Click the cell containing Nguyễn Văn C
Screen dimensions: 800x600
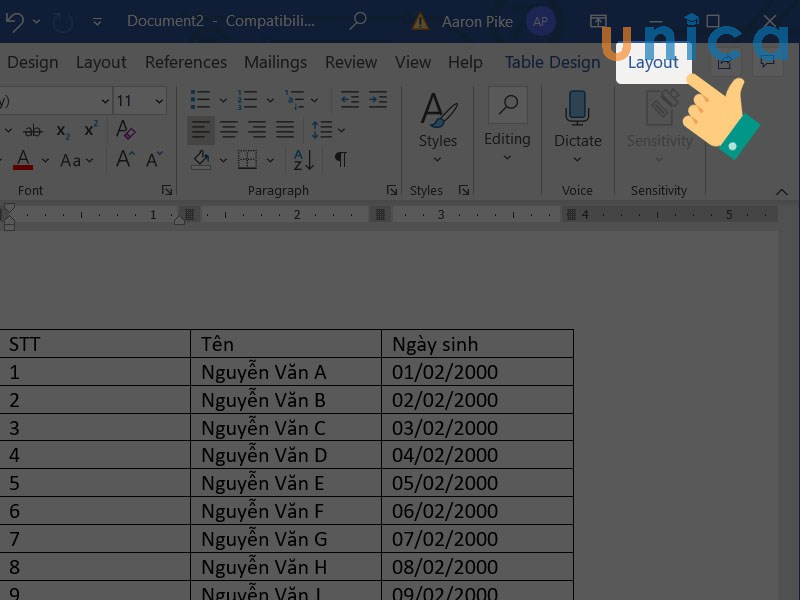tap(285, 428)
